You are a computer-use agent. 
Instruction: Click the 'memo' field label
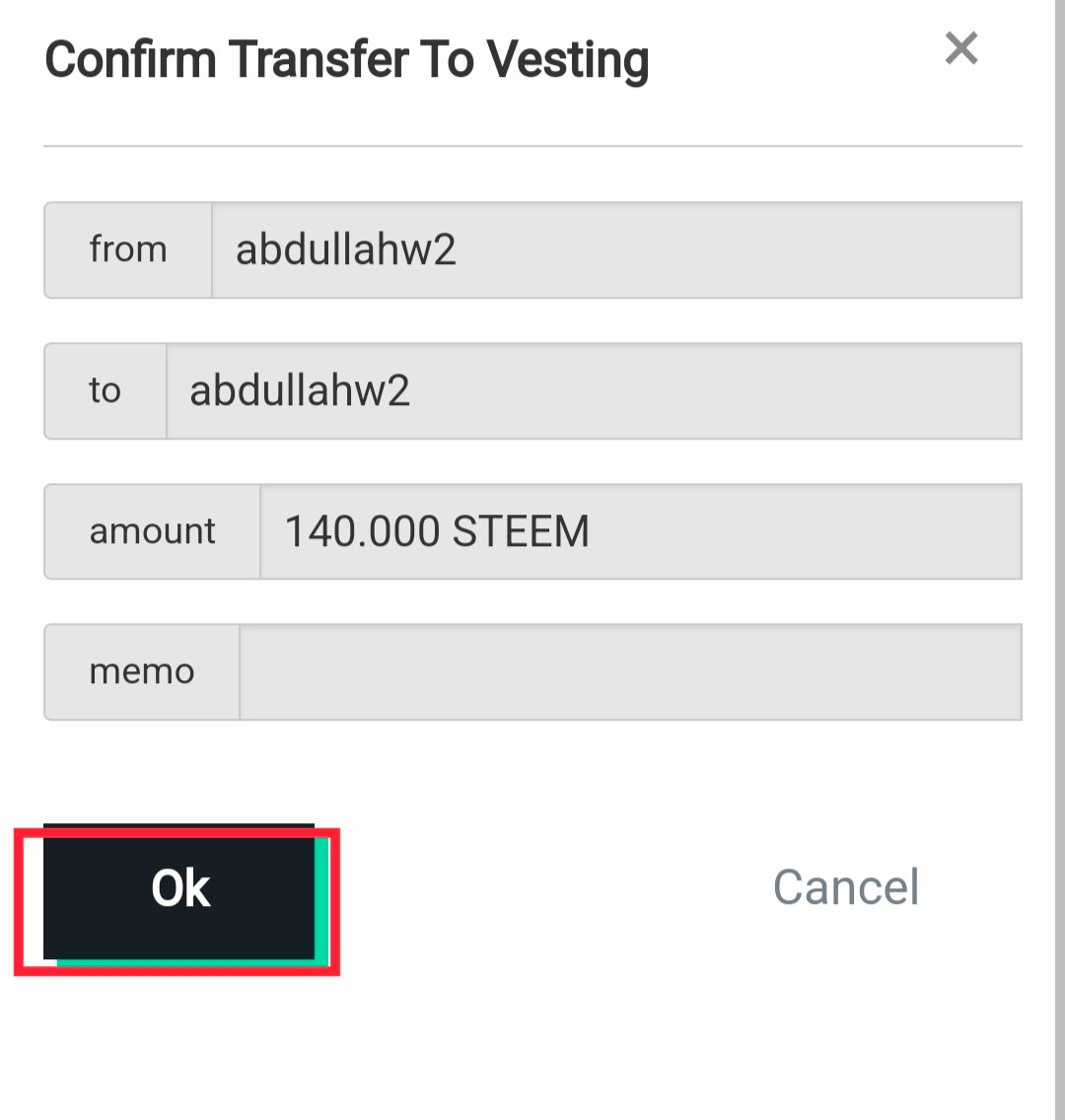coord(141,672)
